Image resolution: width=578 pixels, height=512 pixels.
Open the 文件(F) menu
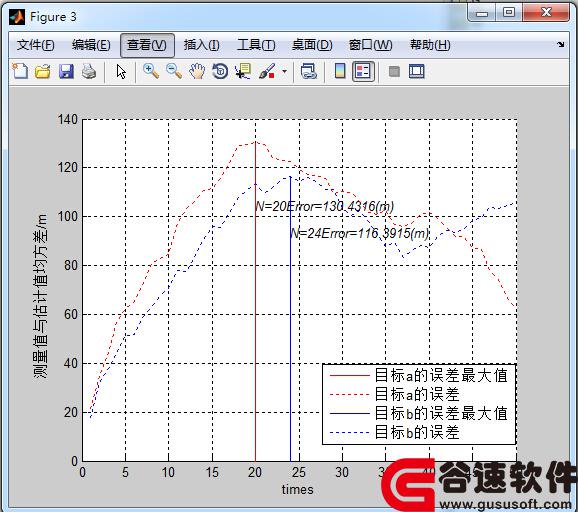[x=35, y=45]
